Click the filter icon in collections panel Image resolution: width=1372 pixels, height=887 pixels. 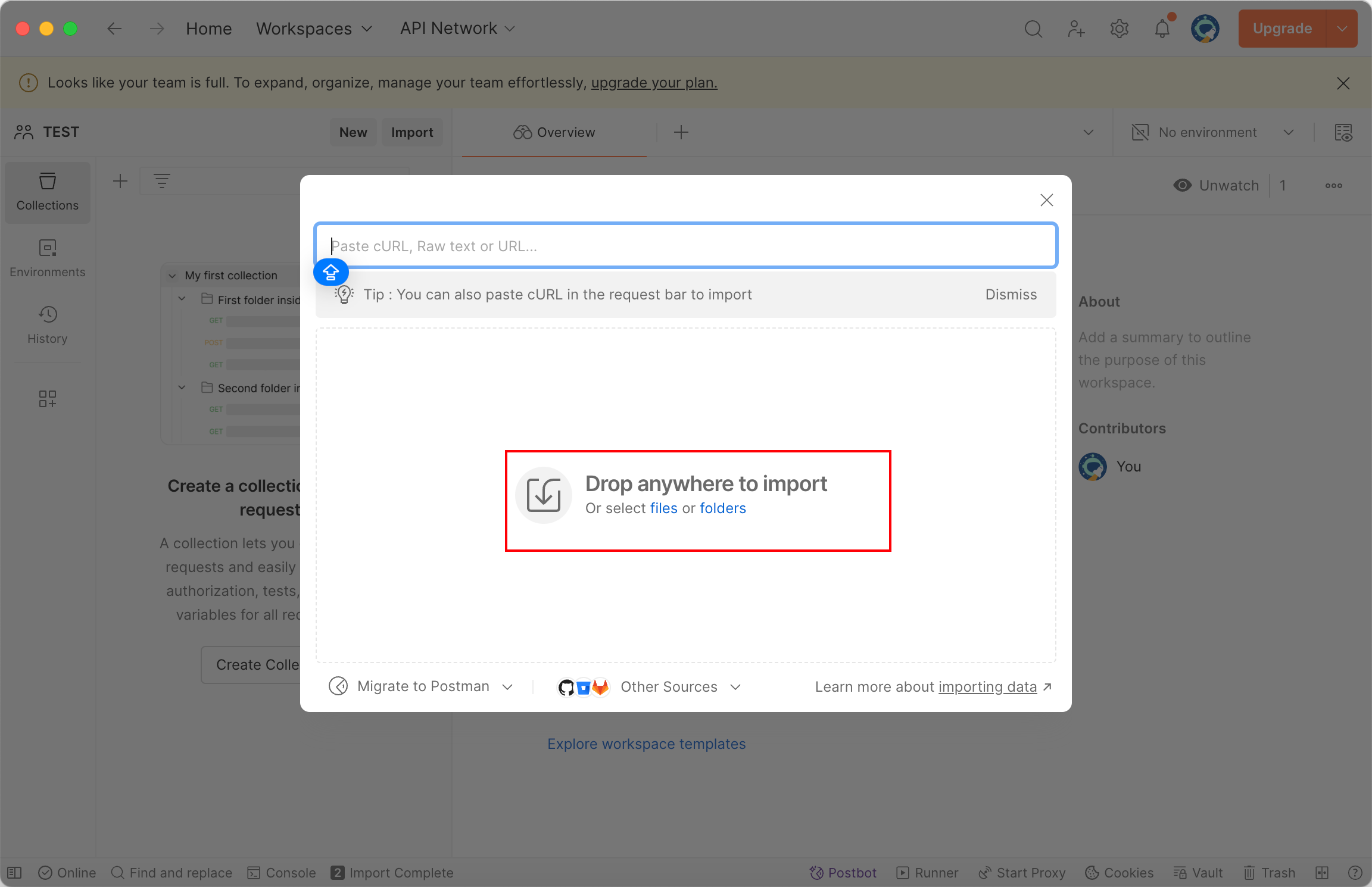tap(162, 181)
